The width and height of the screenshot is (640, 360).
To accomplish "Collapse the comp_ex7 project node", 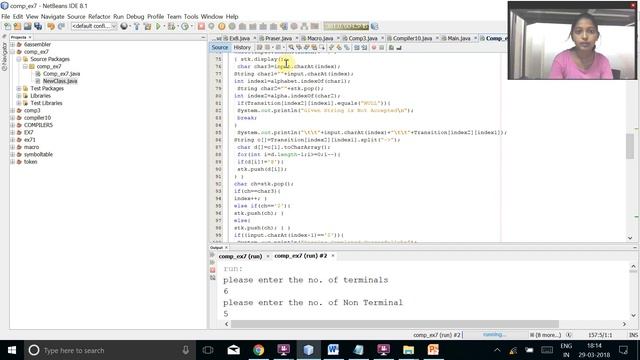I will tap(13, 52).
